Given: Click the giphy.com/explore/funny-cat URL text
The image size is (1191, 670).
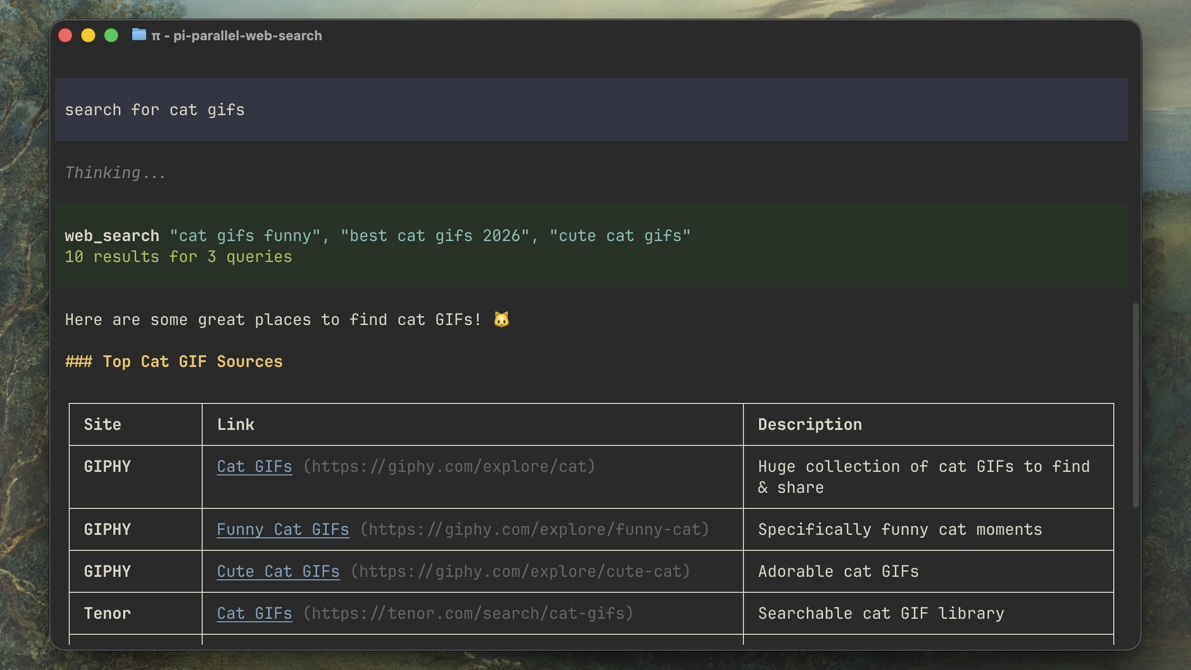Looking at the screenshot, I should pos(534,530).
